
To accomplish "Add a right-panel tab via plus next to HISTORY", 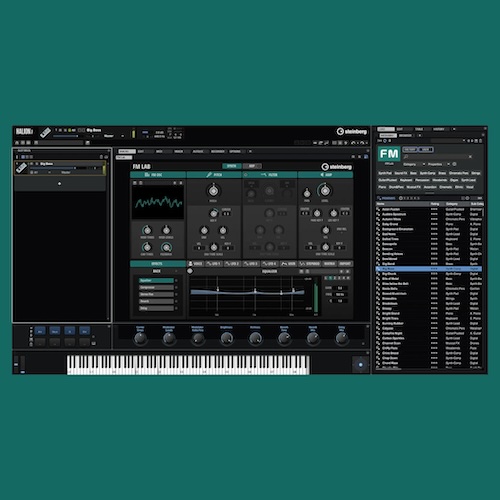I will pyautogui.click(x=454, y=129).
